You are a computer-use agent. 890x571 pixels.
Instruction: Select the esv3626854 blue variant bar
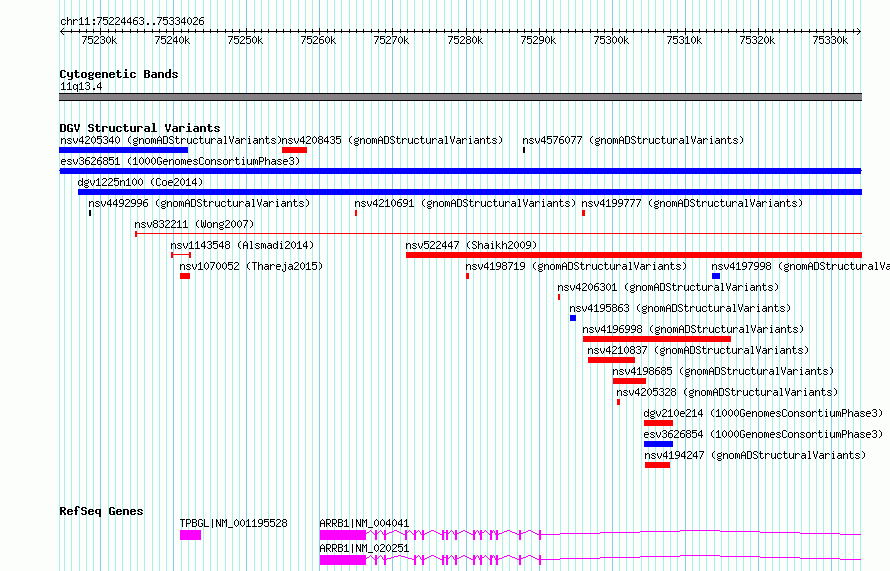658,444
